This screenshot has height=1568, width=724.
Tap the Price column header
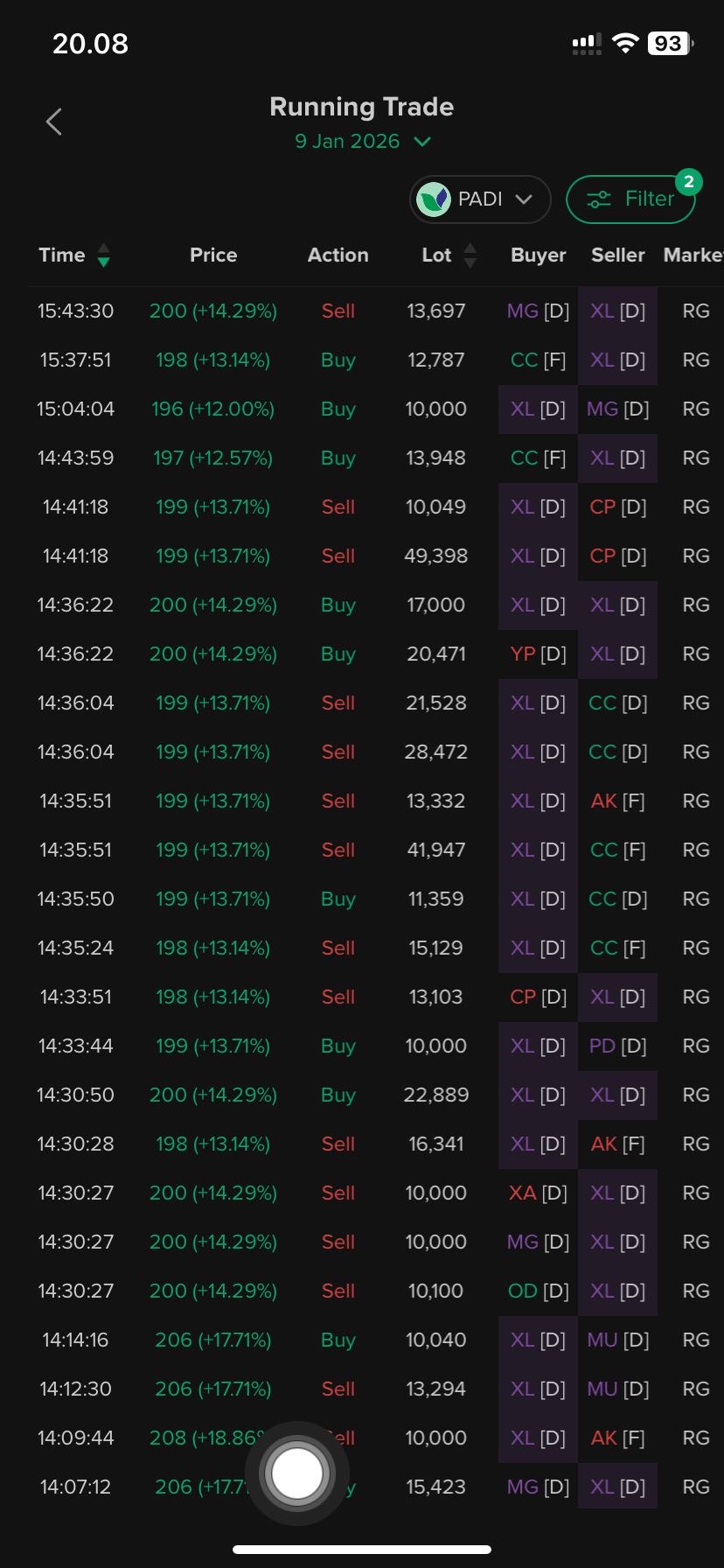click(213, 255)
